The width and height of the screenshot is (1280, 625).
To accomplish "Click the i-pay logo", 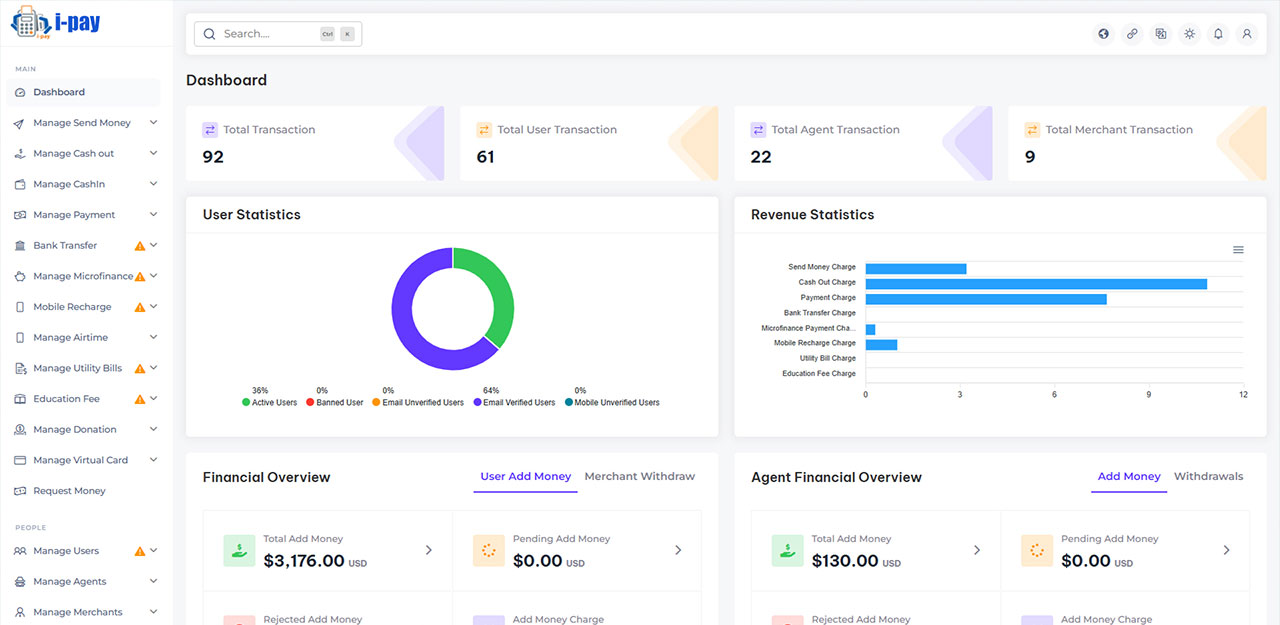I will [x=56, y=23].
